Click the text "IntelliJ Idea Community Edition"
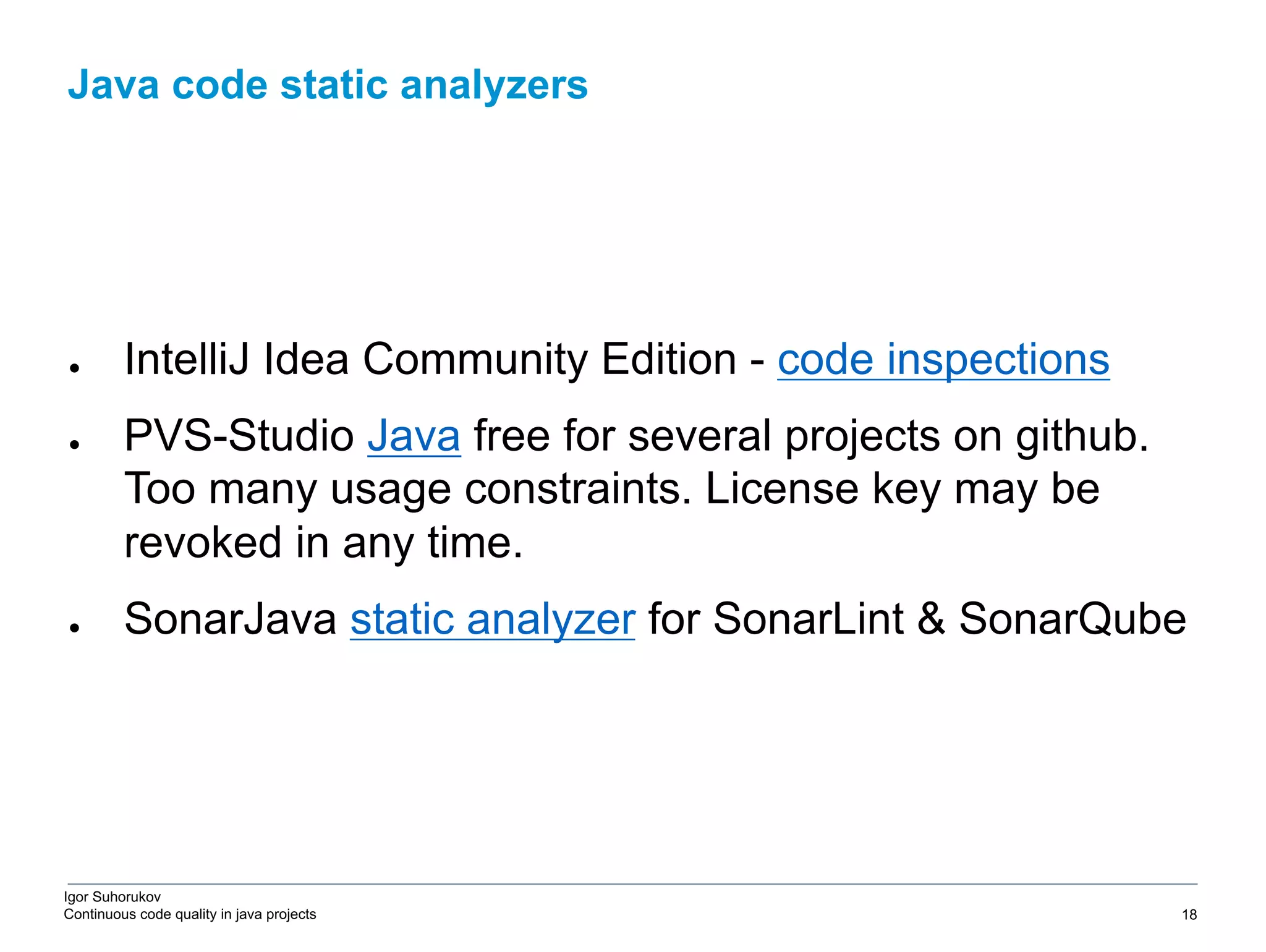Image resolution: width=1266 pixels, height=952 pixels. (x=430, y=360)
